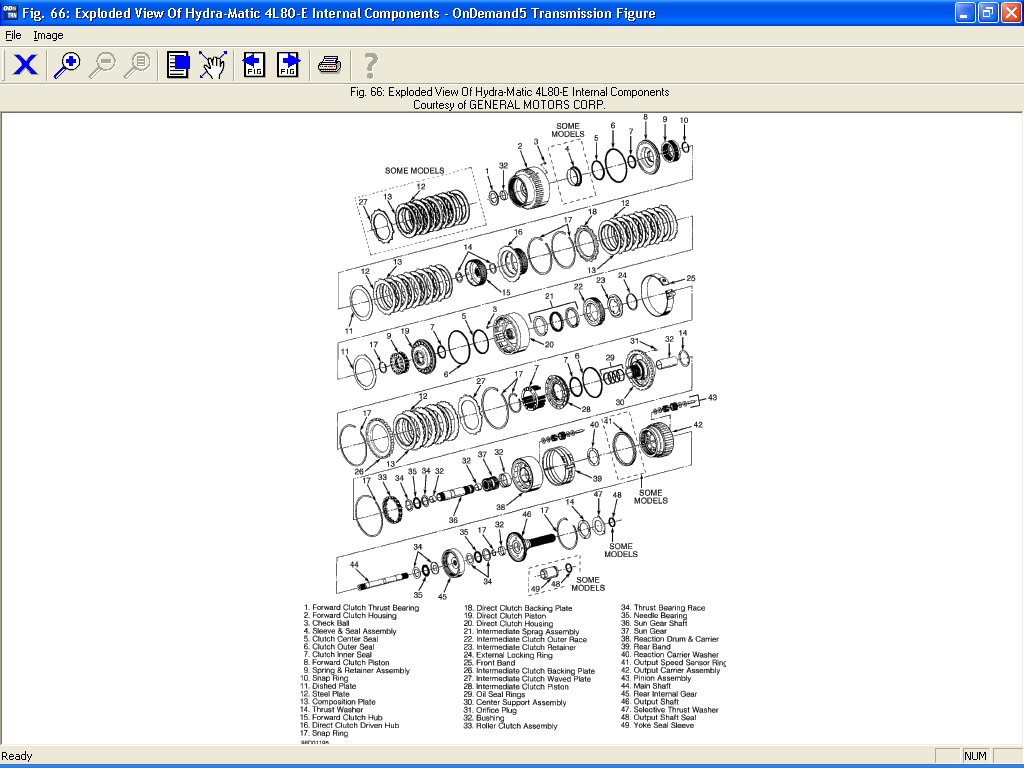Viewport: 1024px width, 768px height.
Task: Click the 'Fig. 66: Exploded View' caption heading
Action: click(x=509, y=92)
